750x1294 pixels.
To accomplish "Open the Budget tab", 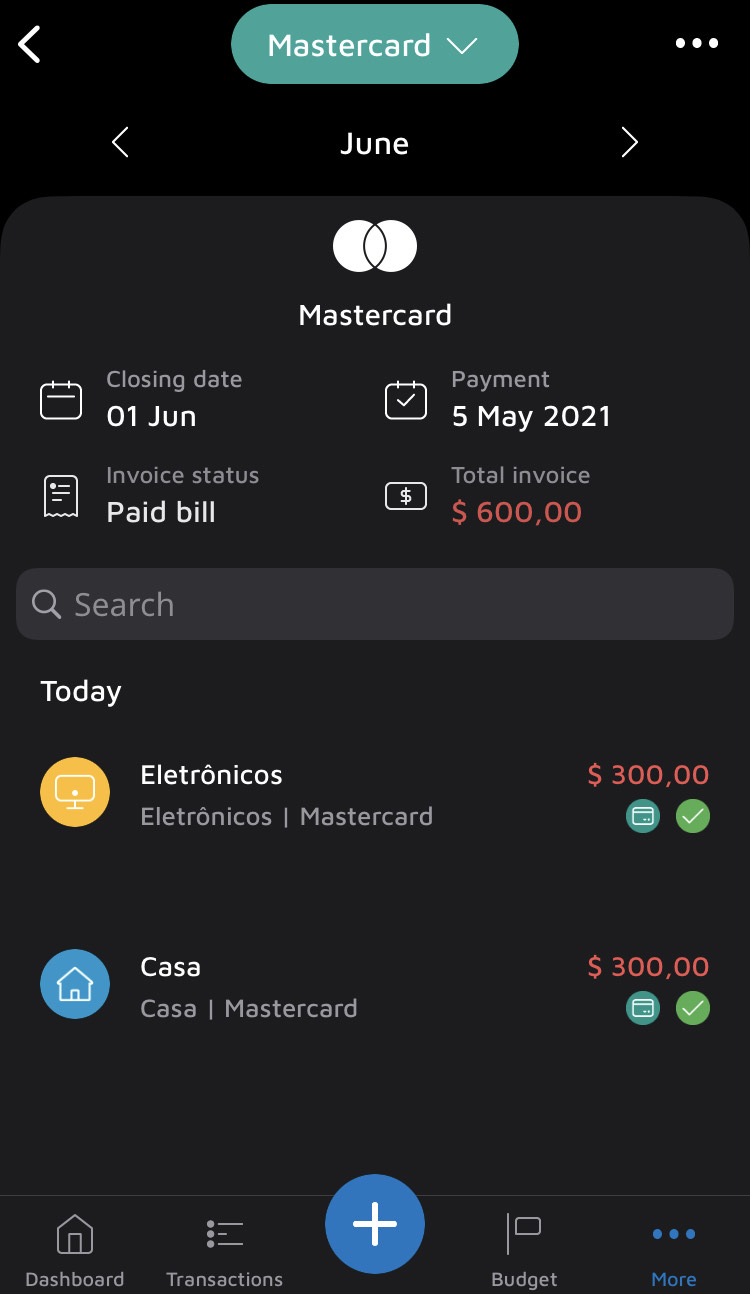I will pyautogui.click(x=524, y=1250).
